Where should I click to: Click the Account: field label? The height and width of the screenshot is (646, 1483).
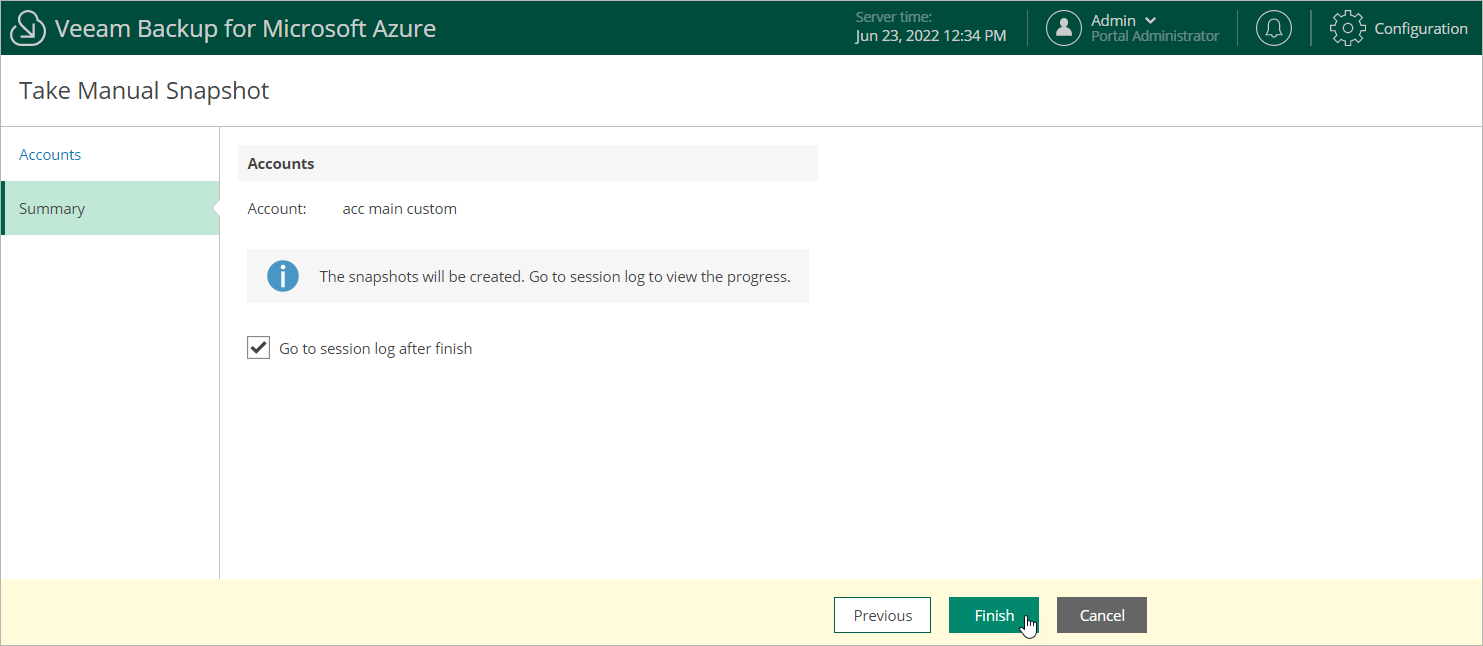pyautogui.click(x=277, y=209)
